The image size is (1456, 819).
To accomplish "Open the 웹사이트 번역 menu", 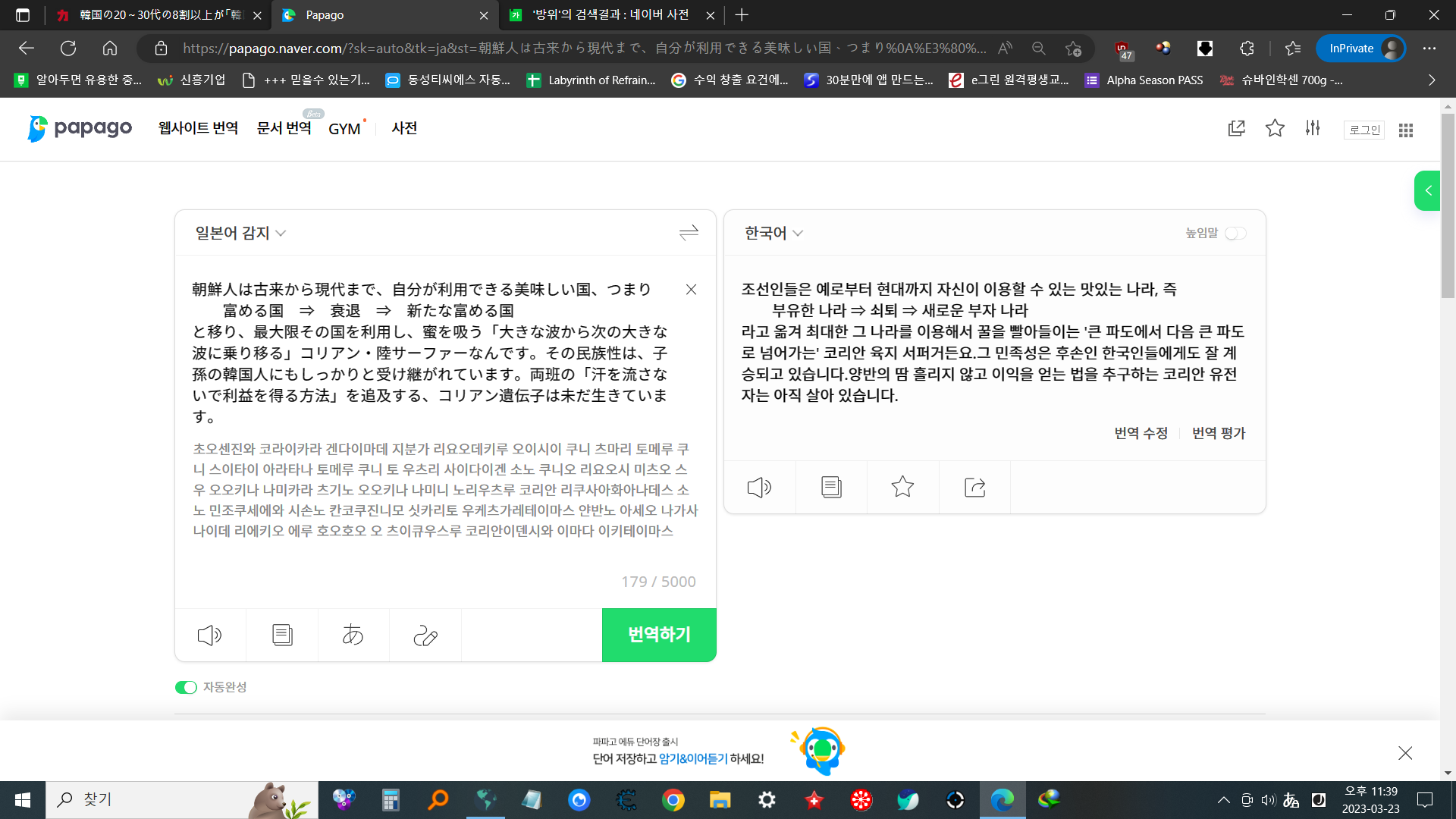I will tap(198, 128).
